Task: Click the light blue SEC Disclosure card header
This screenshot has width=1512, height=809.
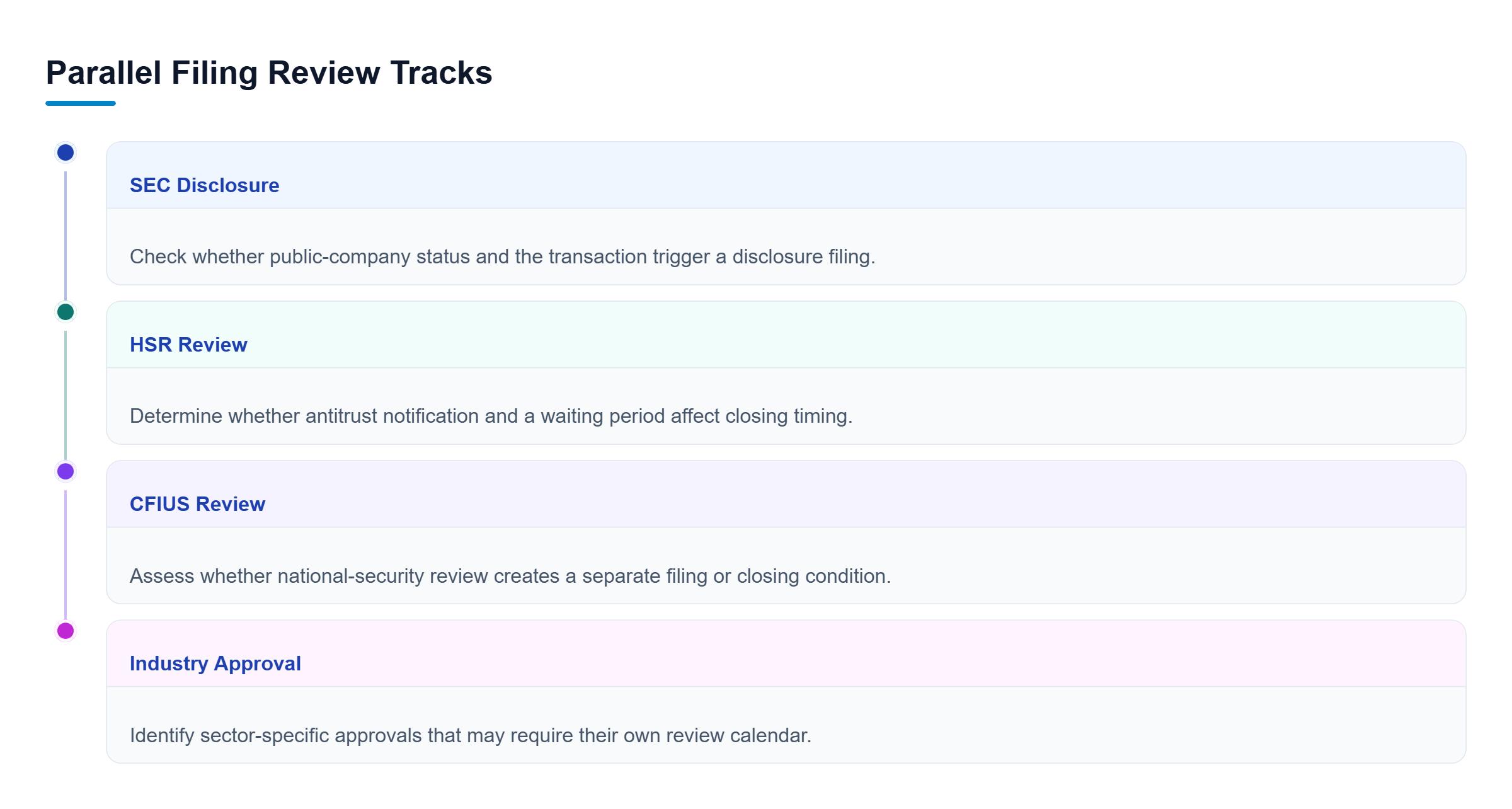Action: coord(786,175)
